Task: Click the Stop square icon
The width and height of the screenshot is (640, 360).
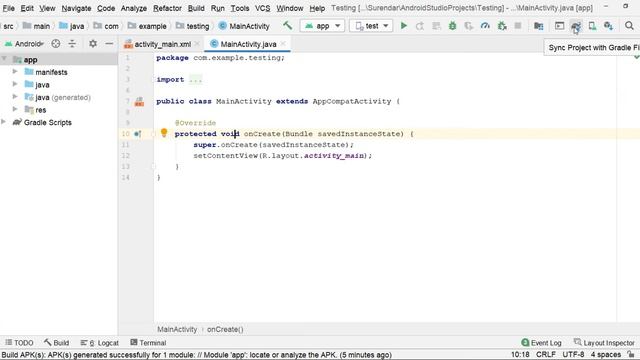Action: (x=518, y=26)
